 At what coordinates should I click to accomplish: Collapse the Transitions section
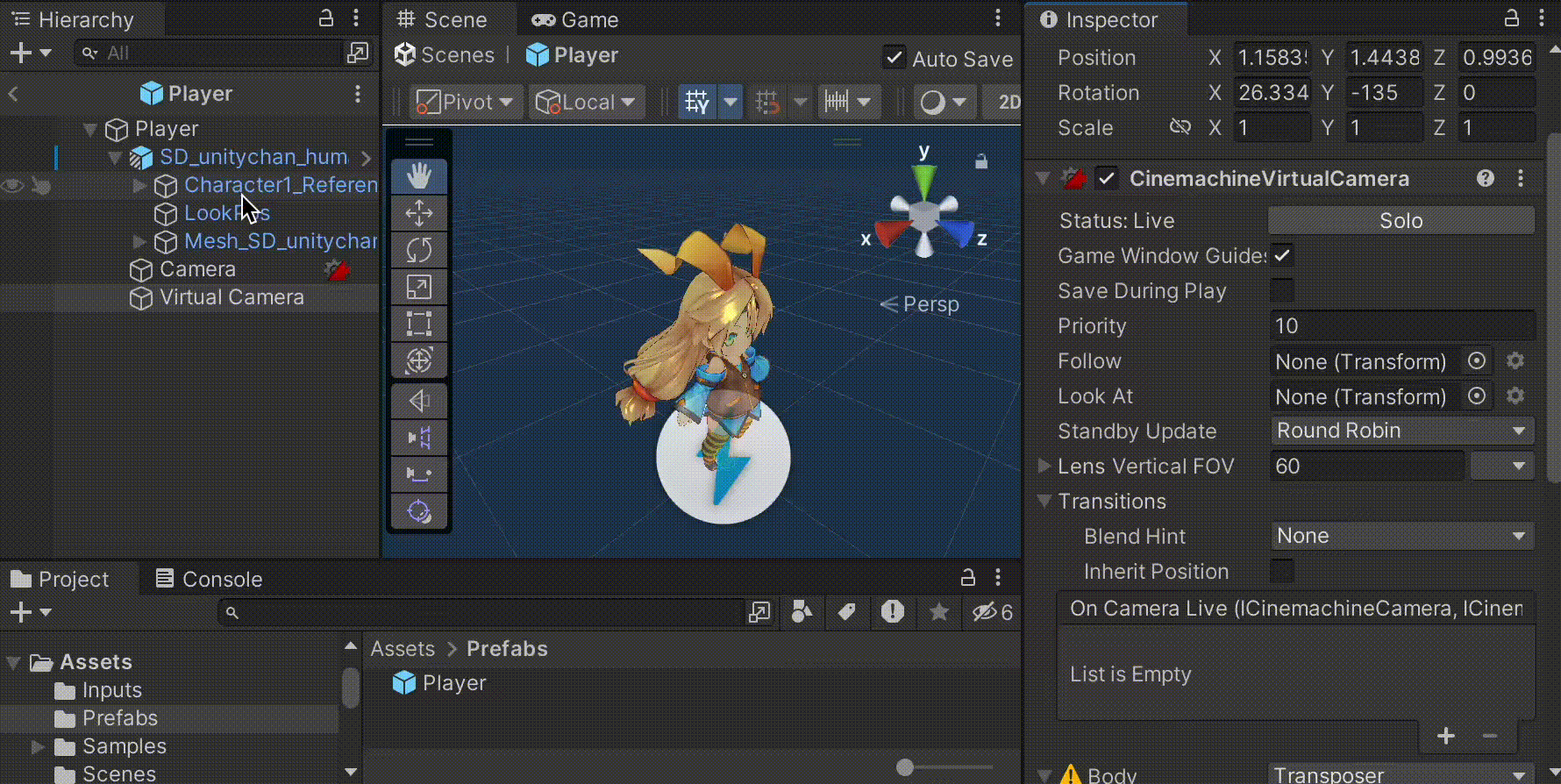point(1044,501)
